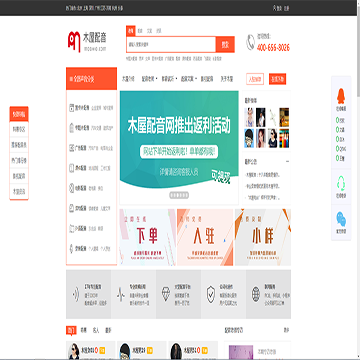The image size is (360, 360).
Task: Click the pulse waveform icon in the grey strip
Action: pos(121,294)
